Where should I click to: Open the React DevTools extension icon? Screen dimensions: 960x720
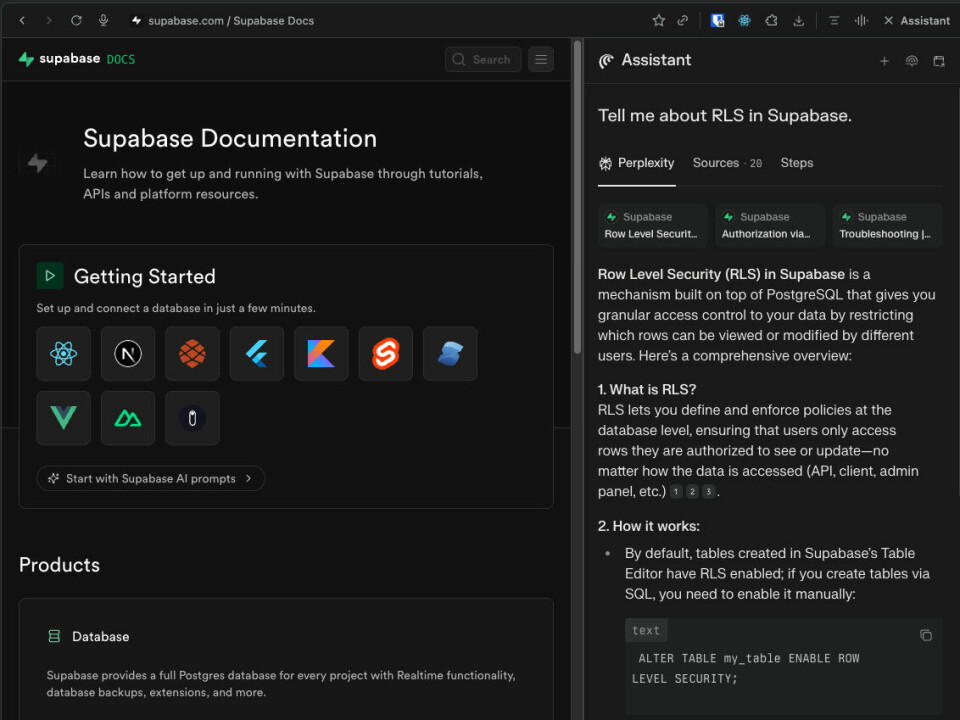[744, 21]
